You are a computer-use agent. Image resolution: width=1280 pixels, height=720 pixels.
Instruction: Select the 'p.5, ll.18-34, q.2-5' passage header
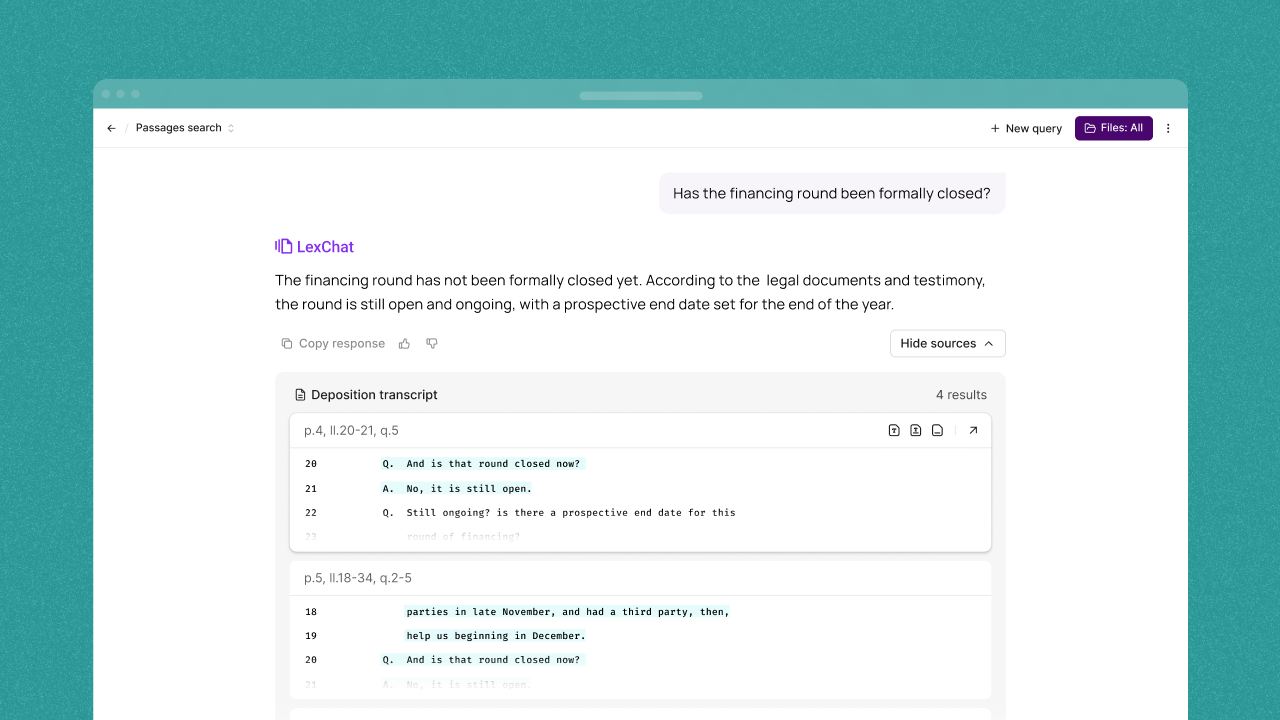pyautogui.click(x=358, y=578)
